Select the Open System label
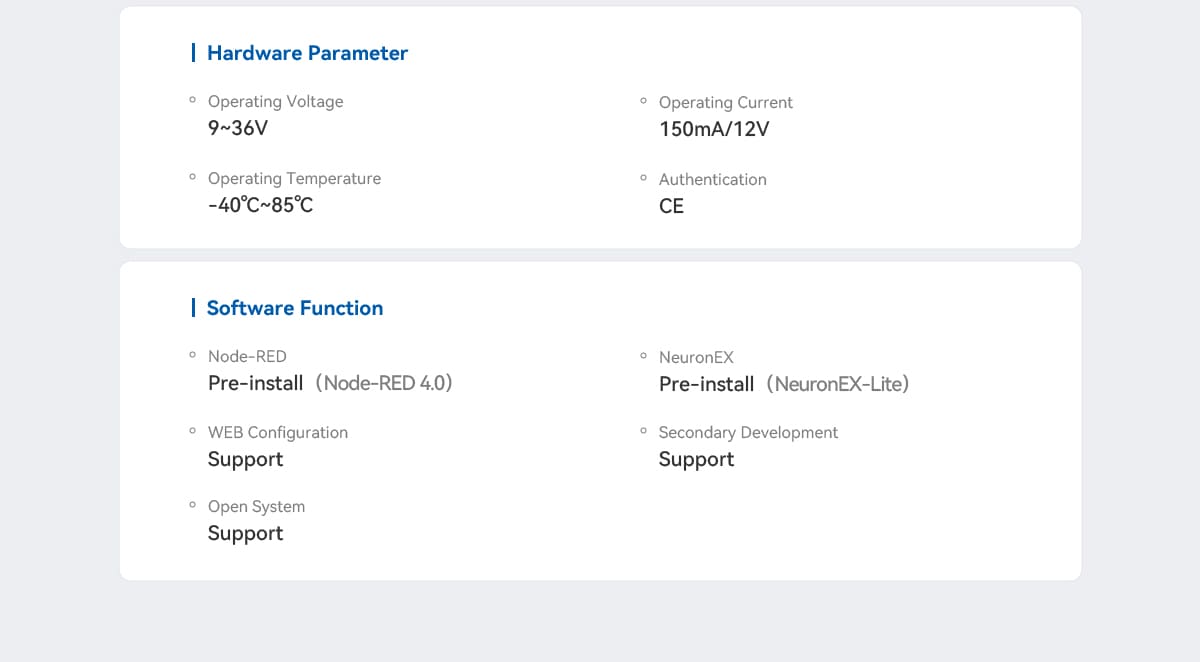 pos(256,506)
